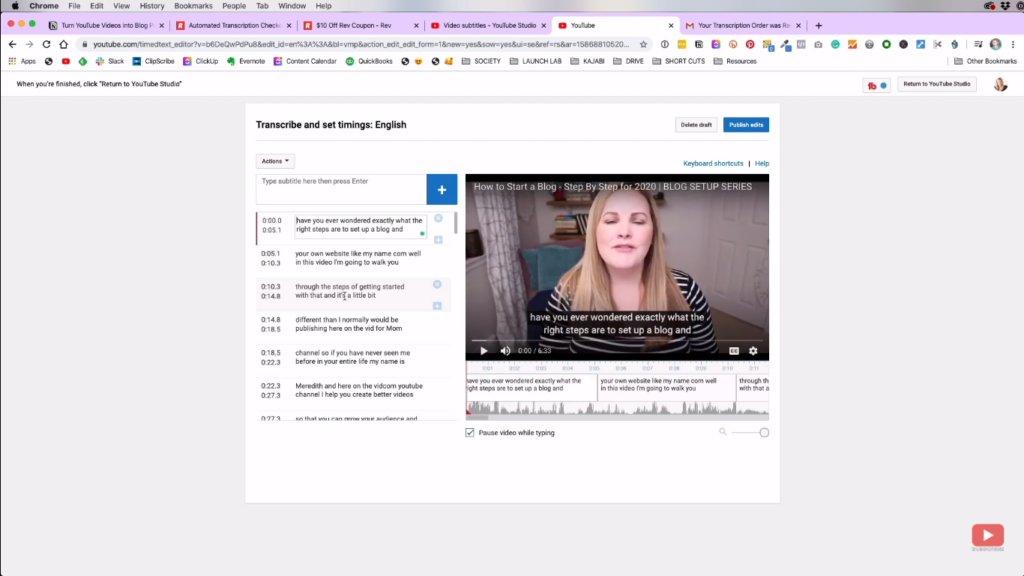Open Keyboard shortcuts link
Screen dimensions: 1024x576
[713, 163]
